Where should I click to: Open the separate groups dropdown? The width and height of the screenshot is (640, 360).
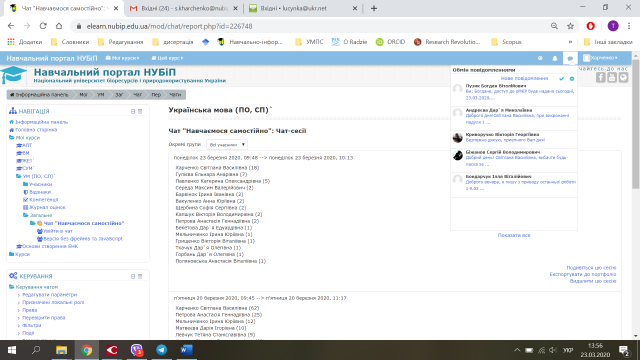coord(227,144)
